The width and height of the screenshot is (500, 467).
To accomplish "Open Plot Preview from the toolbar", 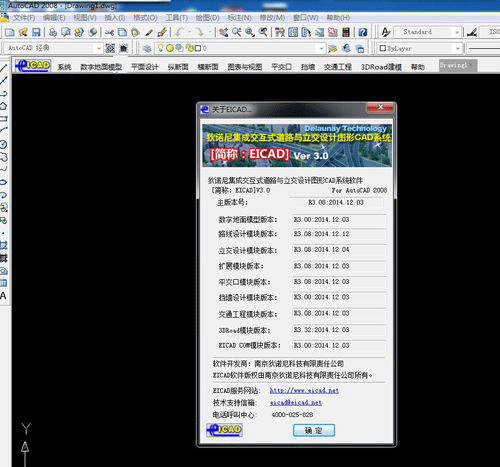I will pos(66,32).
